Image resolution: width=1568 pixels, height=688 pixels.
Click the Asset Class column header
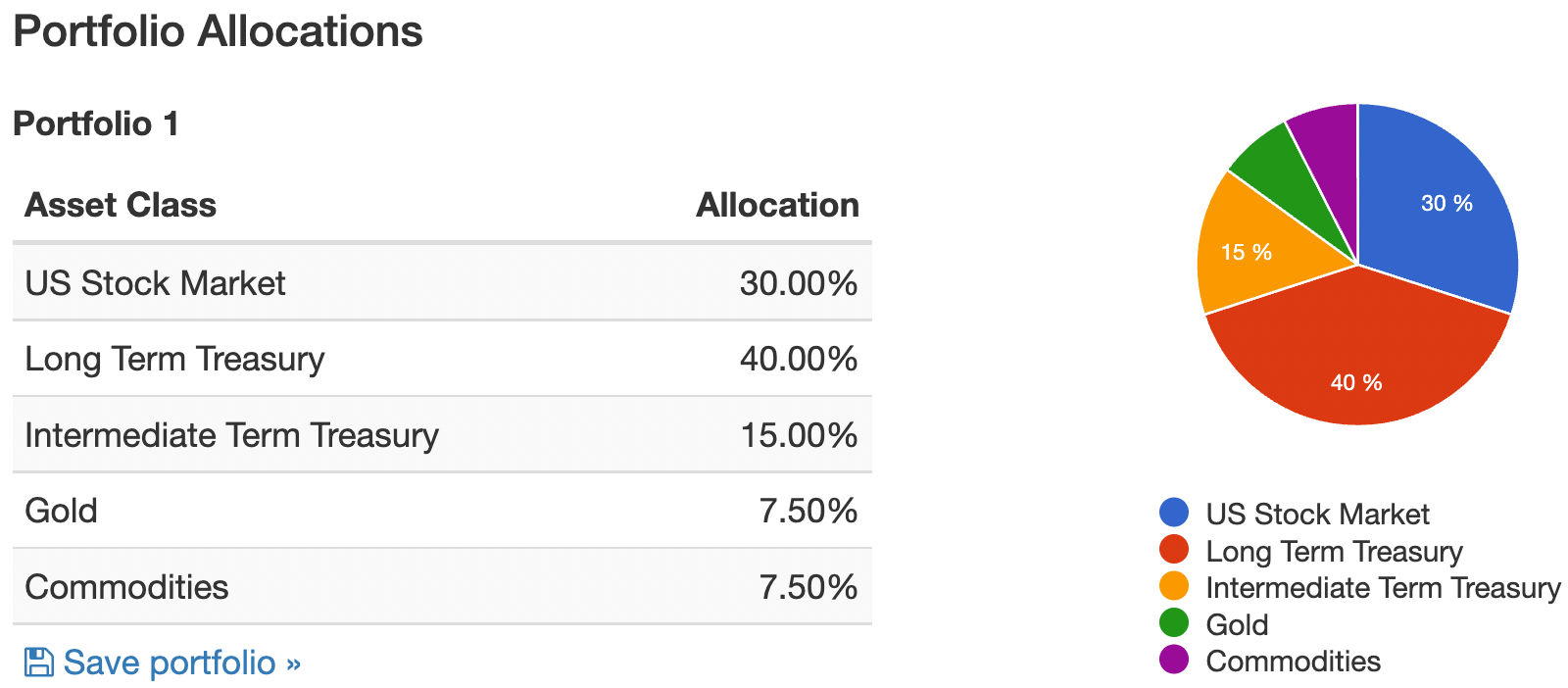point(121,205)
